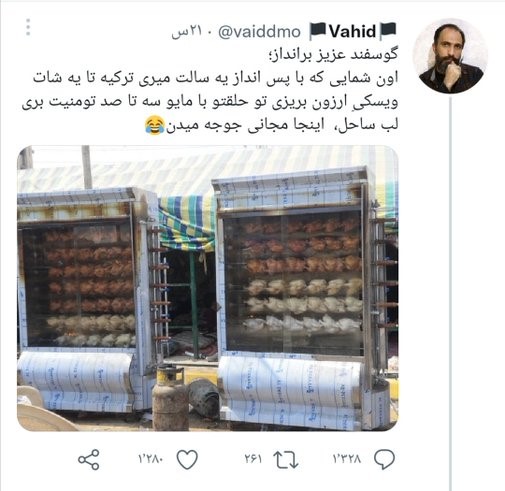Click the reply count number
This screenshot has height=491, width=505.
point(347,459)
